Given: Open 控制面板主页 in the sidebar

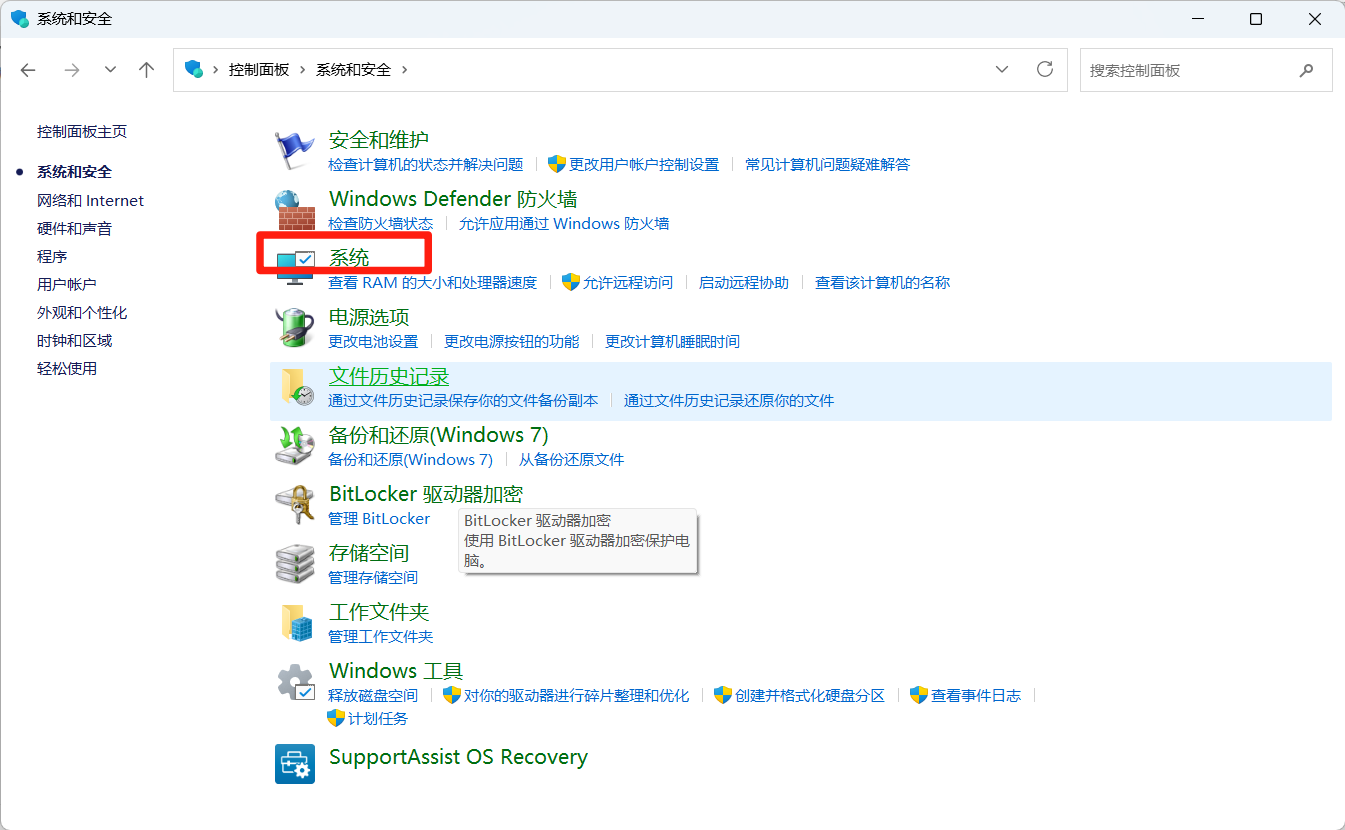Looking at the screenshot, I should [x=82, y=132].
